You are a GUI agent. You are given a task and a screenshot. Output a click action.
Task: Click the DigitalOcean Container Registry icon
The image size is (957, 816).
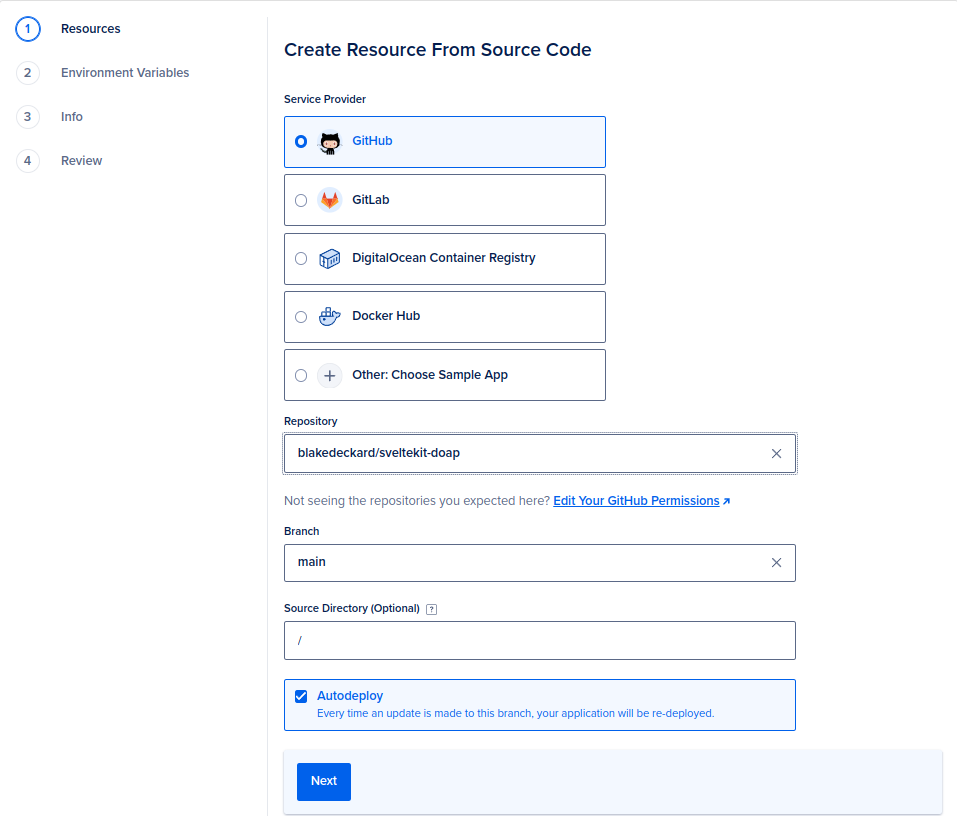pos(330,258)
